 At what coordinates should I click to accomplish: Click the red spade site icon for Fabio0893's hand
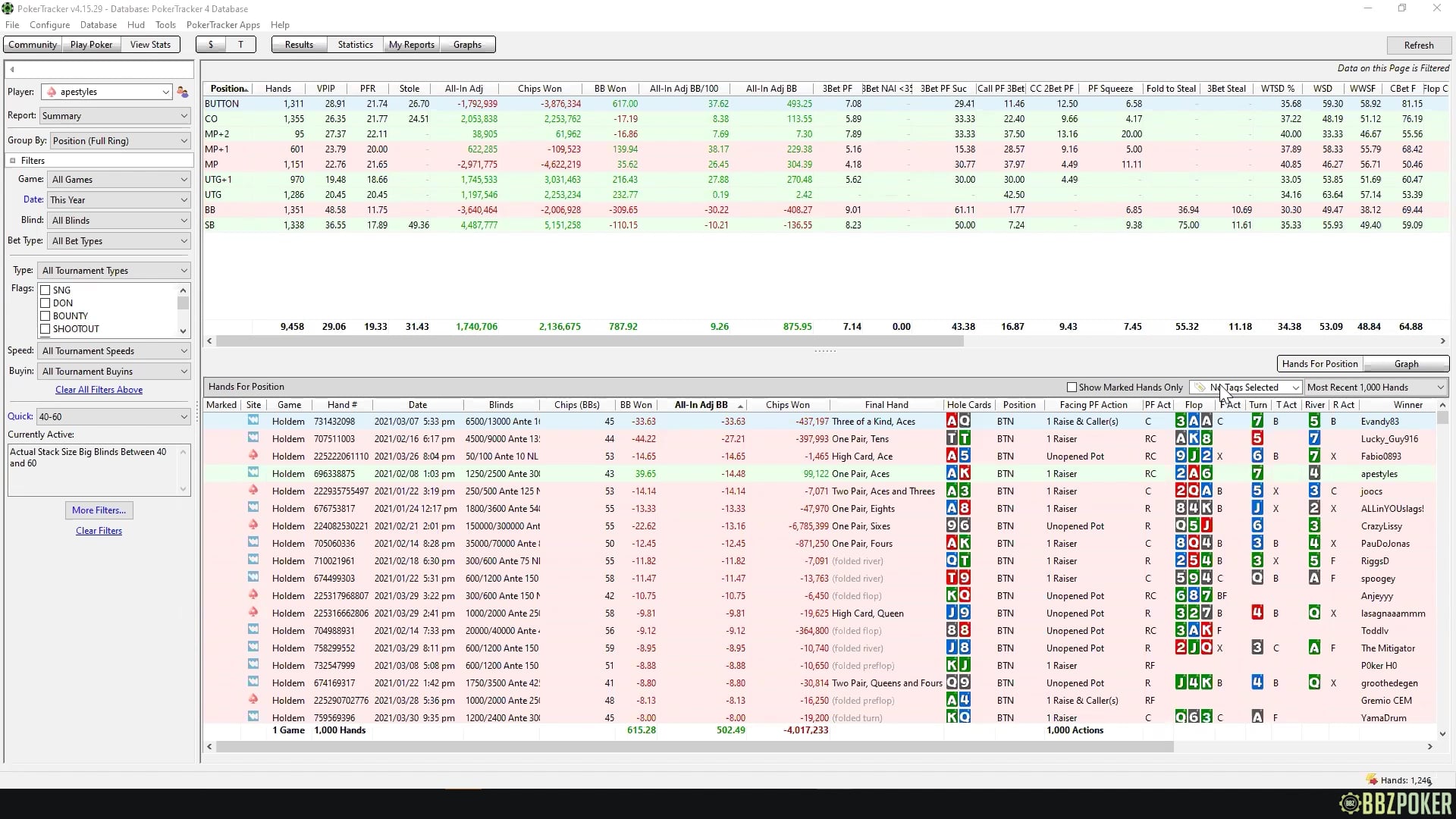click(x=253, y=456)
